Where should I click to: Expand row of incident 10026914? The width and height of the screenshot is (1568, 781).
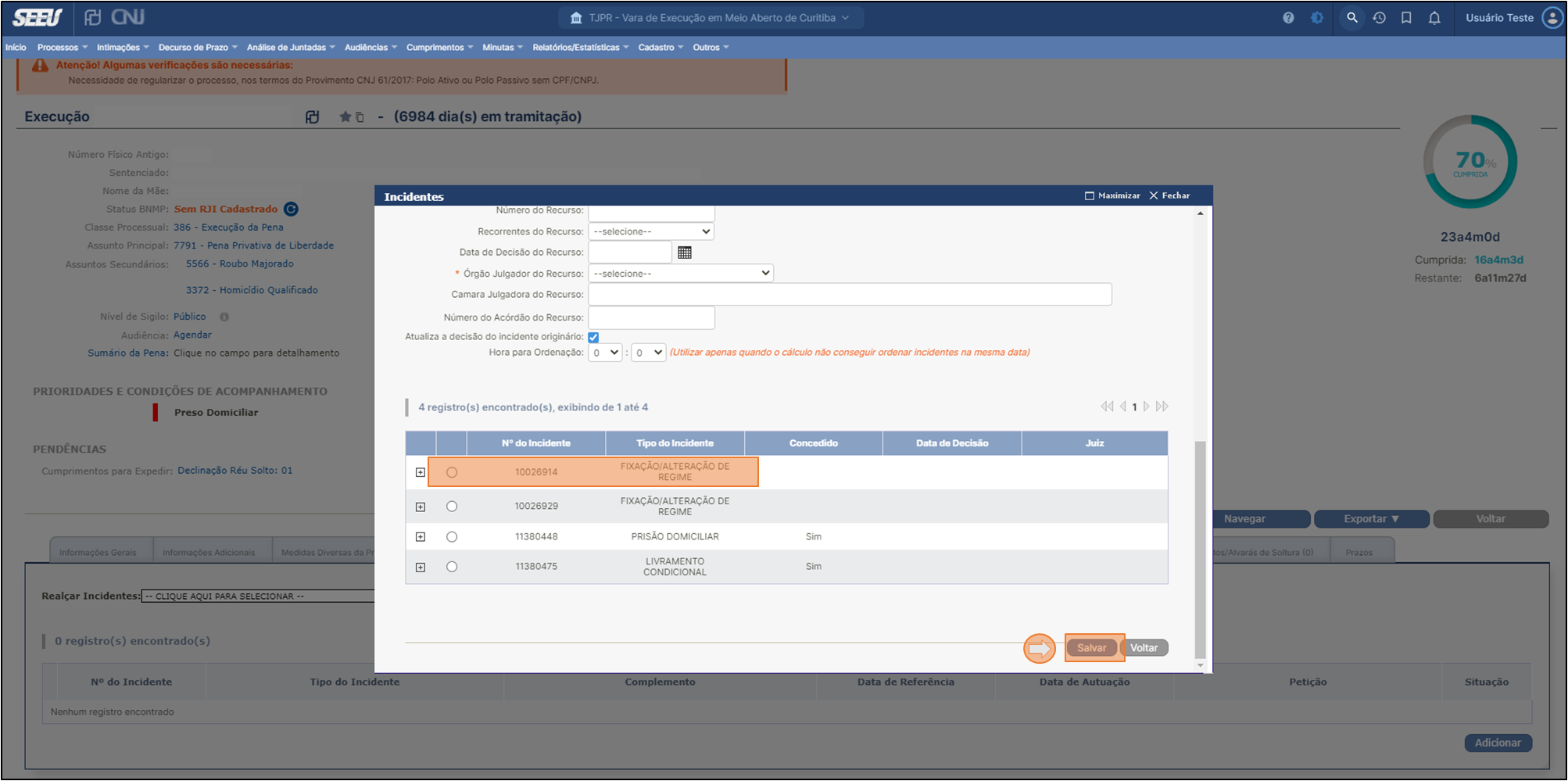[x=421, y=472]
